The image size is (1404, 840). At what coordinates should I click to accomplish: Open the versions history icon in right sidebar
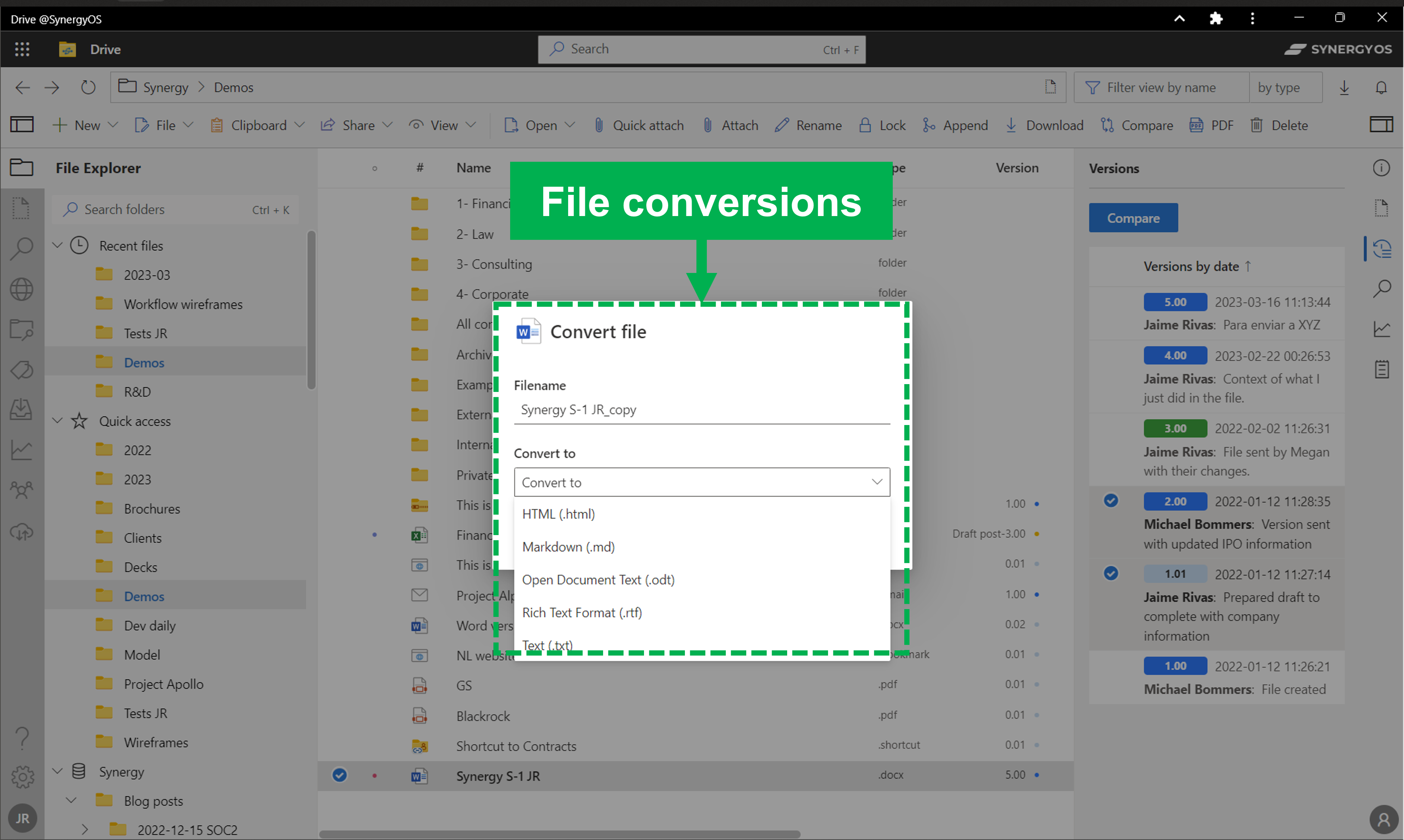[x=1381, y=248]
